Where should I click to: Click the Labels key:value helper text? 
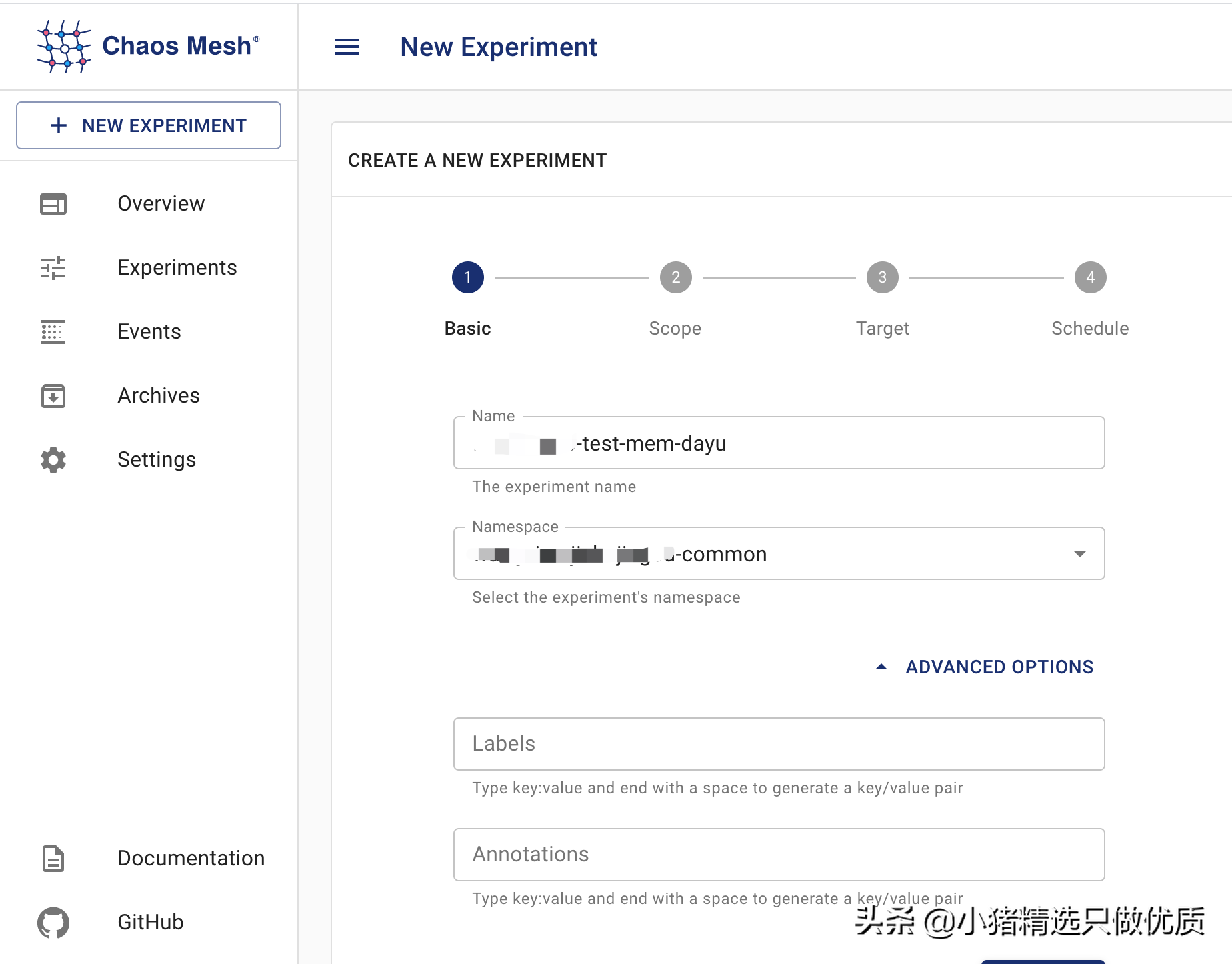pyautogui.click(x=717, y=788)
